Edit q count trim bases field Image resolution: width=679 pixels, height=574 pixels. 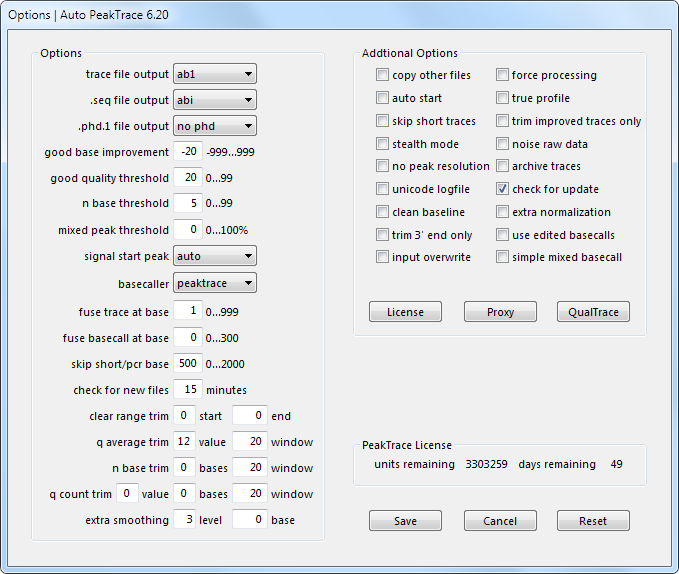pos(184,493)
